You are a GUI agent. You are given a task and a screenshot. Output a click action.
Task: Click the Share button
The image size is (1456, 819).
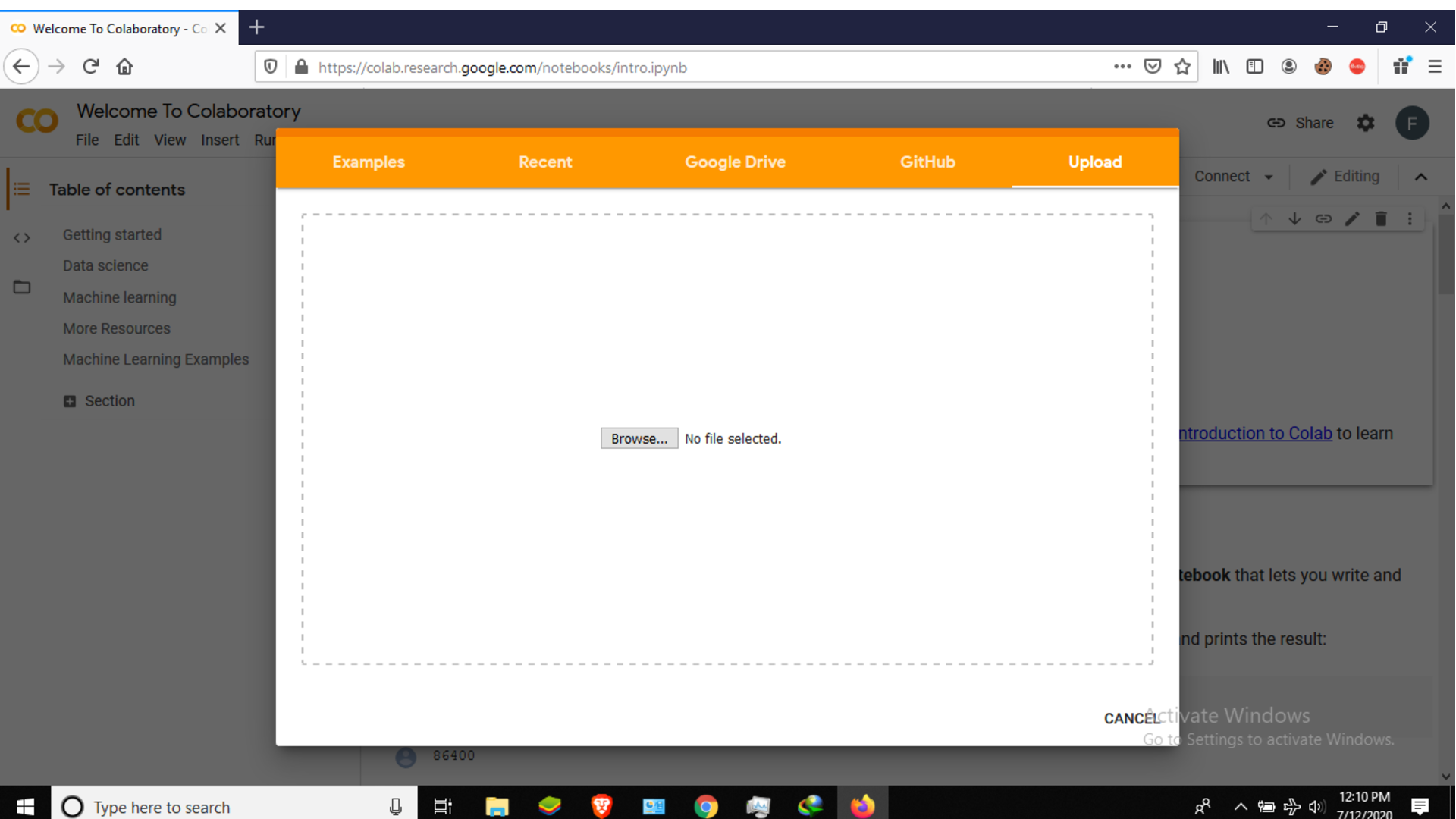(x=1300, y=123)
